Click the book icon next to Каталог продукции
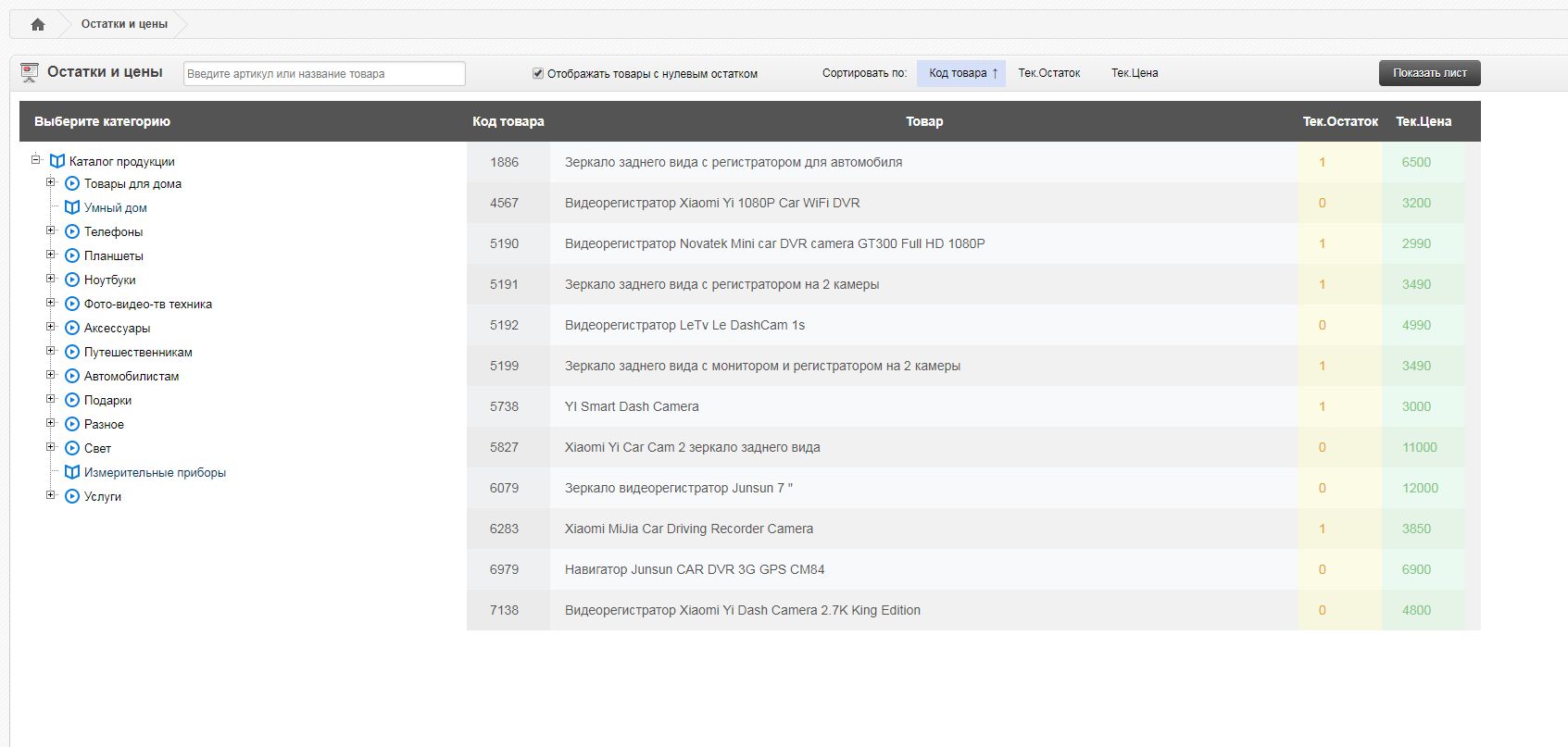This screenshot has height=747, width=1568. tap(57, 161)
